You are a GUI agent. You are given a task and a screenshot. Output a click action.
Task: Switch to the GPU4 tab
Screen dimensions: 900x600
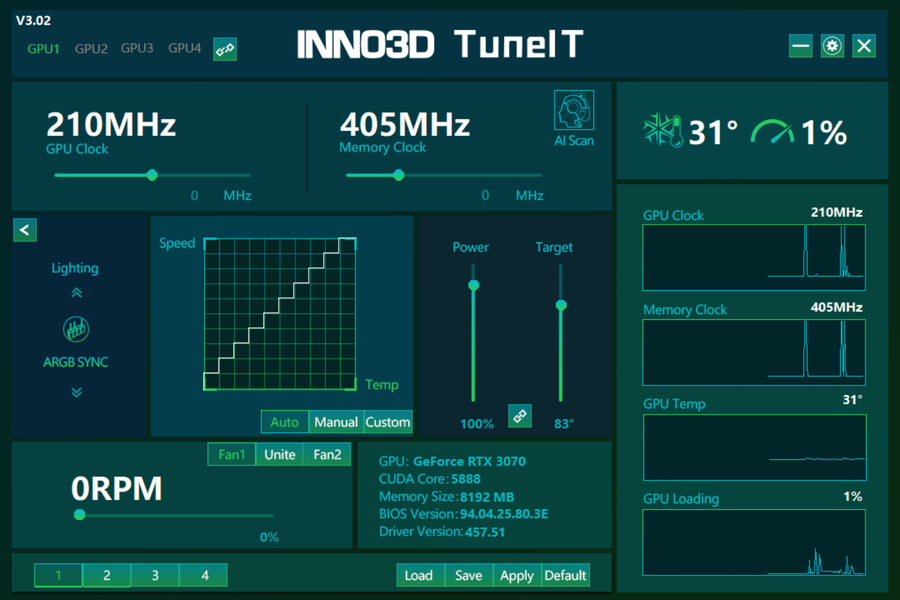pyautogui.click(x=184, y=48)
